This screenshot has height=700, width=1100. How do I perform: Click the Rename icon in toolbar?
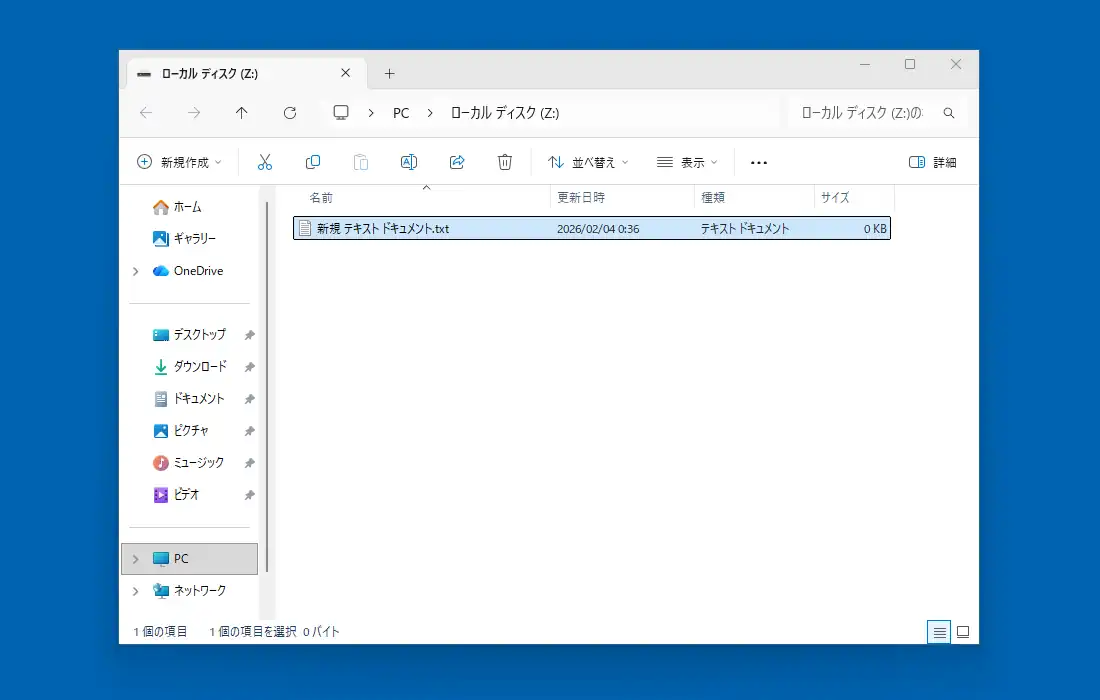click(x=408, y=162)
